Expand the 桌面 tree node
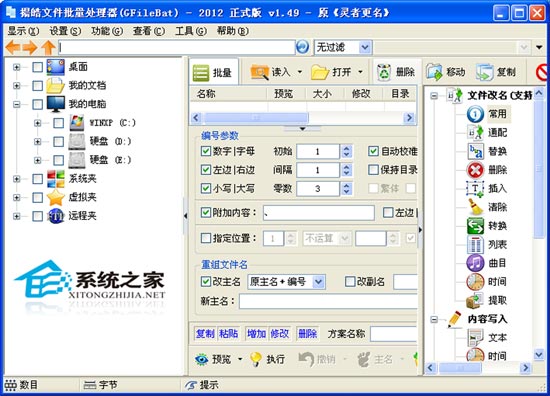Viewport: 550px width, 396px height. [16, 67]
